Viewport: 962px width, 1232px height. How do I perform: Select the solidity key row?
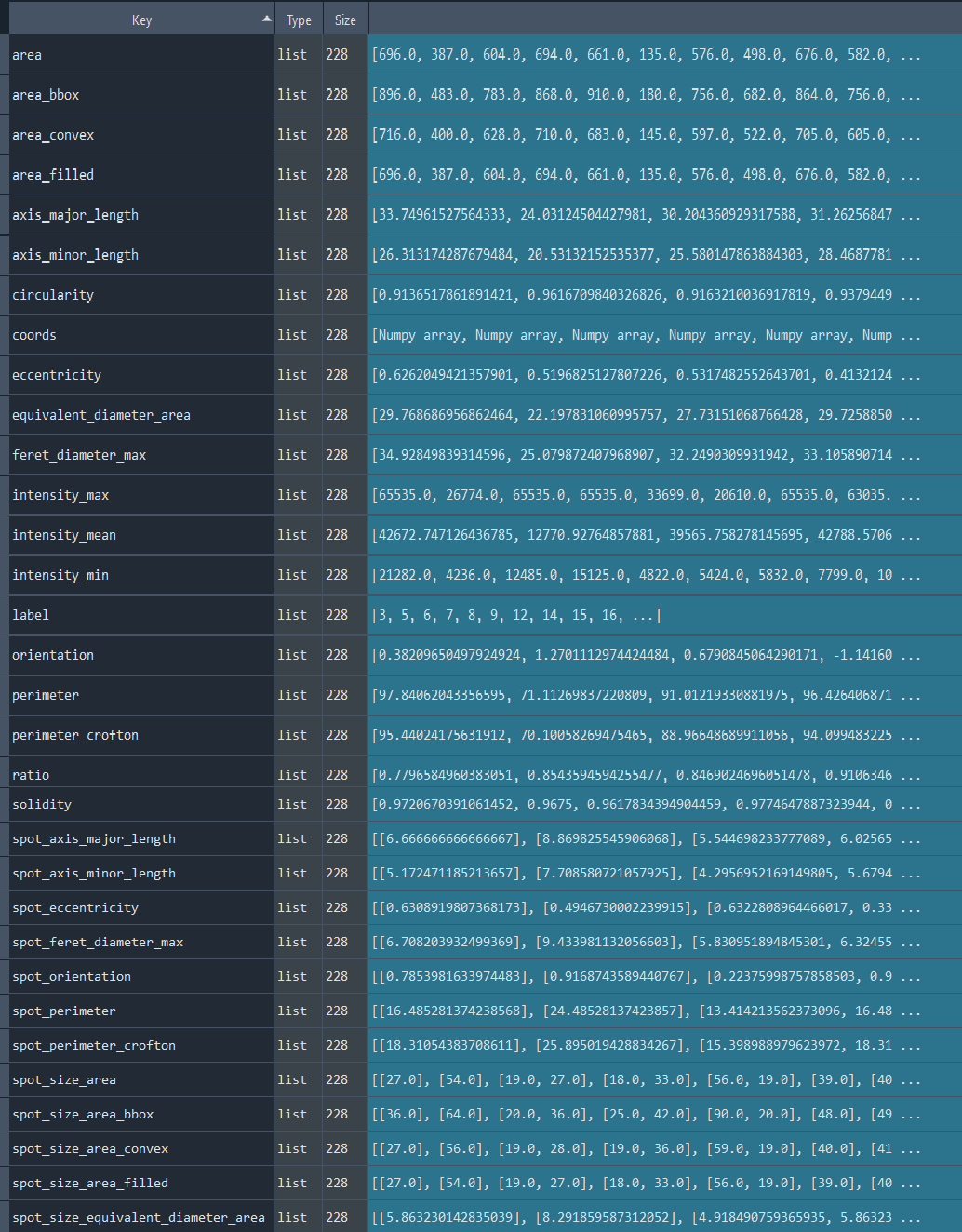(x=42, y=804)
